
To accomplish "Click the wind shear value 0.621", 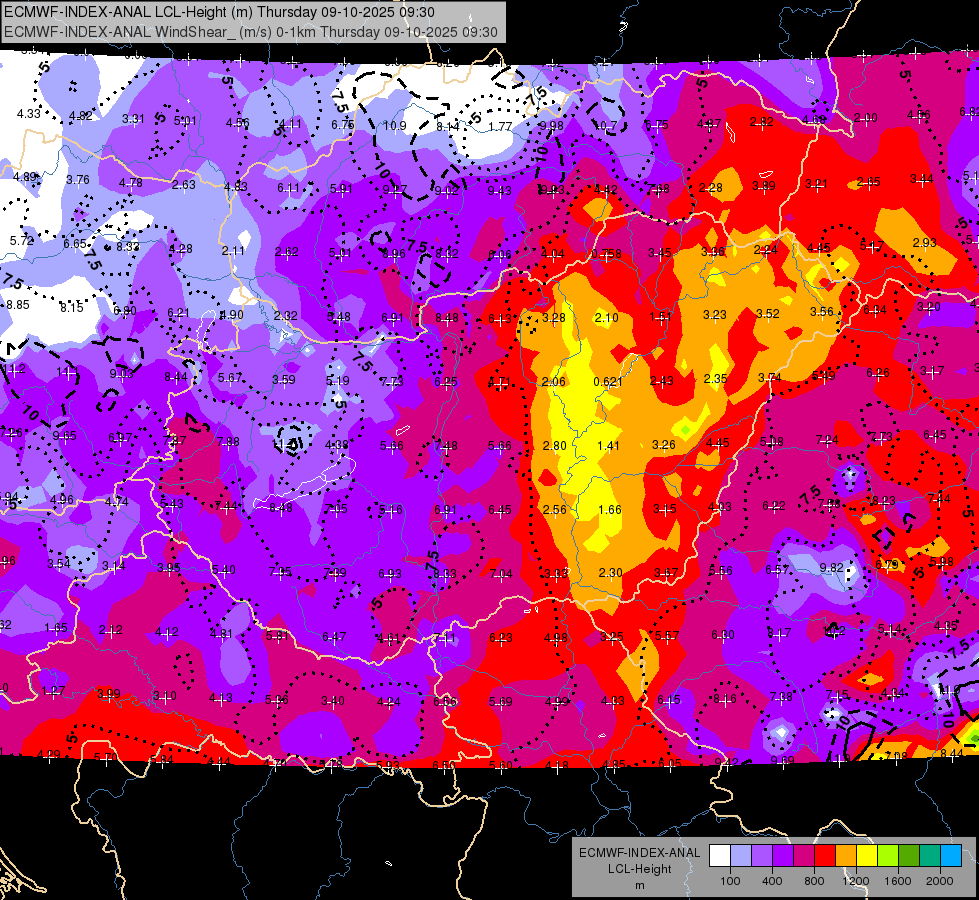I will coord(608,382).
